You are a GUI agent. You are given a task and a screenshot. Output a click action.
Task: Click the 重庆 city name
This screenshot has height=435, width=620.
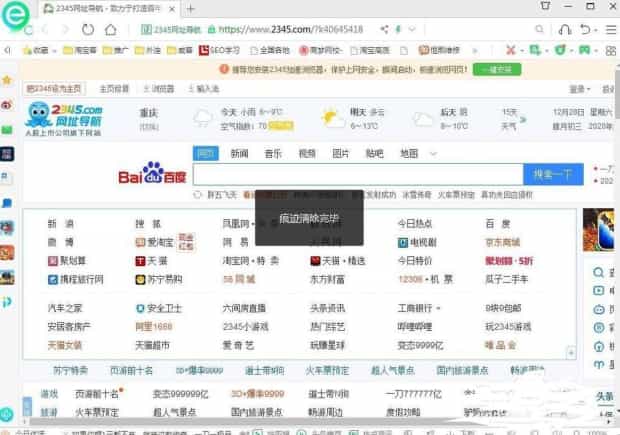[149, 113]
